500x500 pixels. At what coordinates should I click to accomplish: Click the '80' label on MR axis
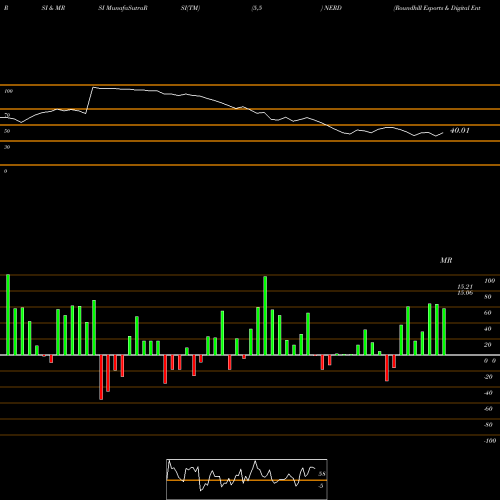click(488, 297)
